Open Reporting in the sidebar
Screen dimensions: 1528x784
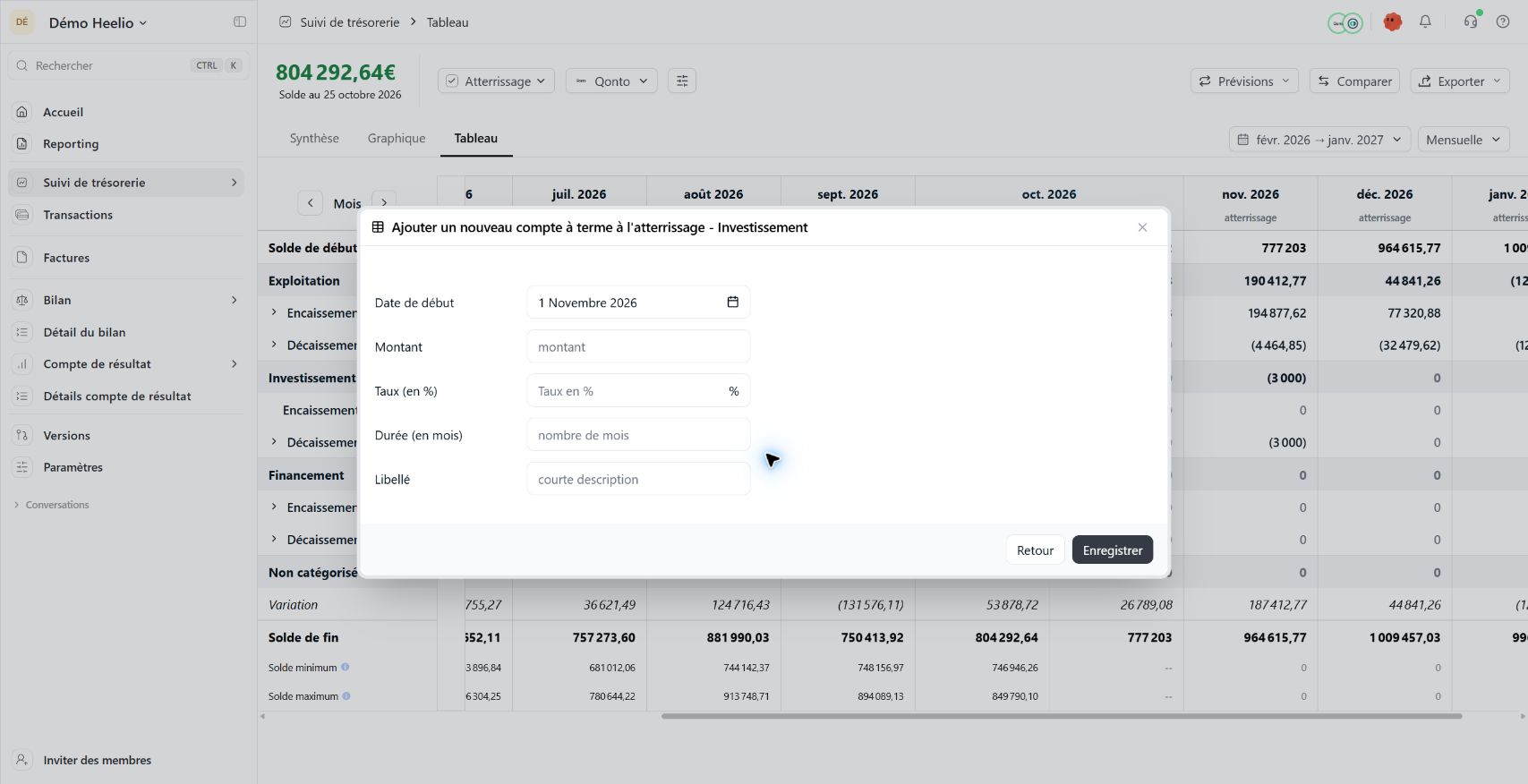126,144
